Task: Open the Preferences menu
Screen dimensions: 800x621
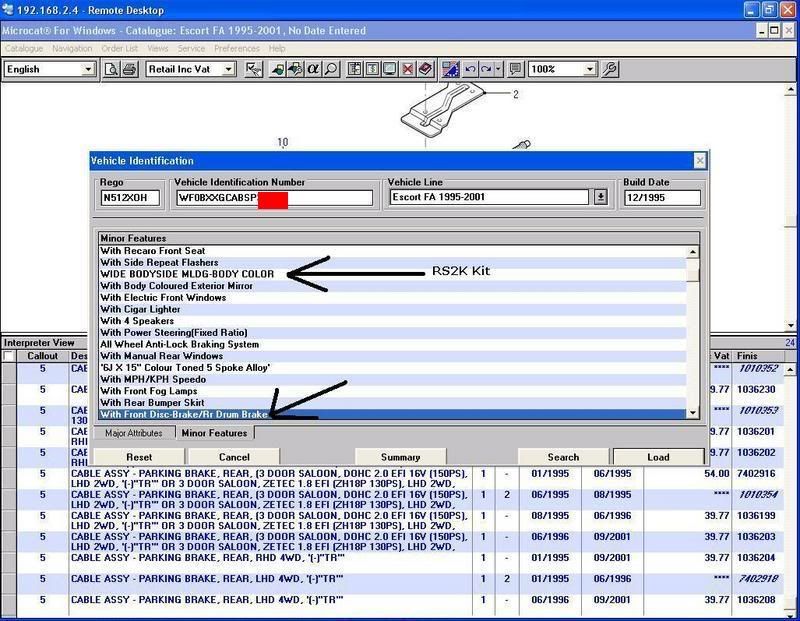Action: coord(237,48)
